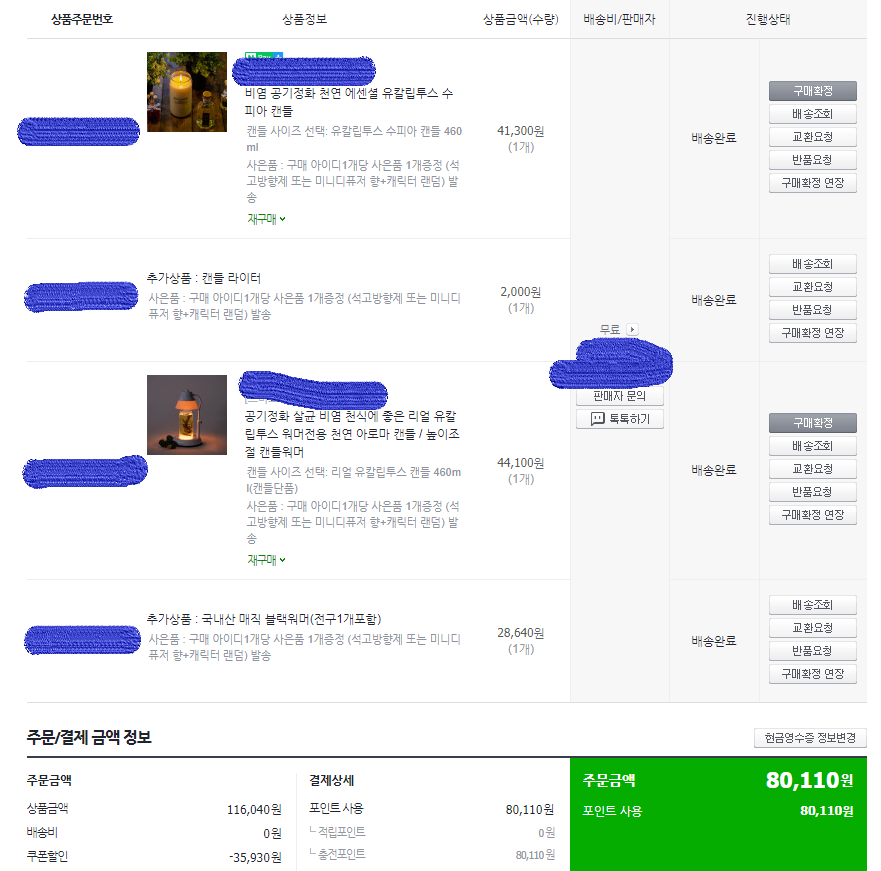Click 구매확정 연장 for the candle lighter
The image size is (881, 871).
point(812,333)
